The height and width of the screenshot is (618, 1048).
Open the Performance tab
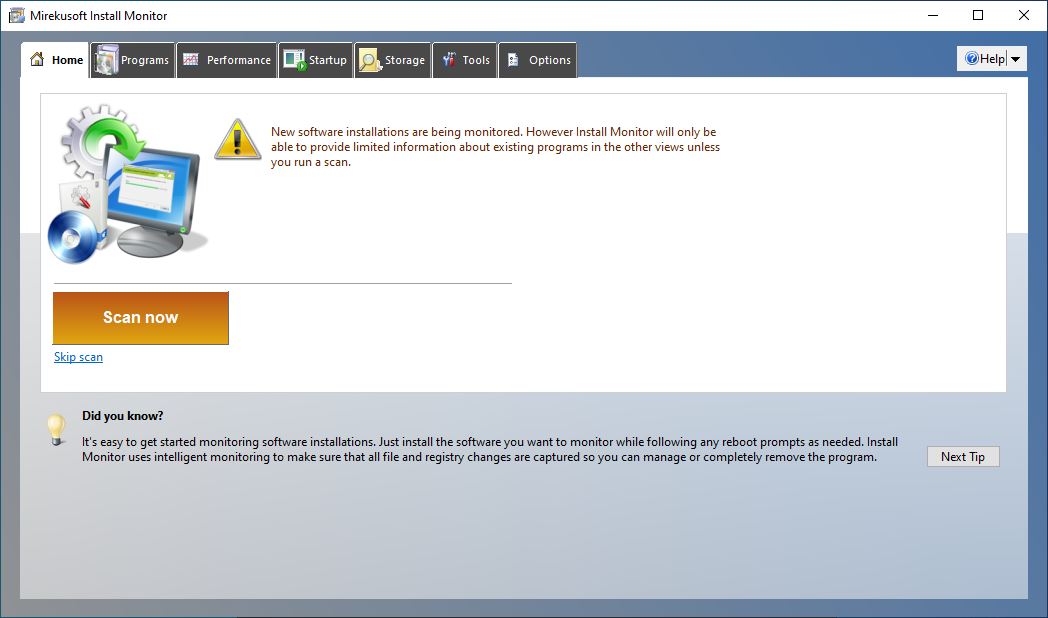[227, 60]
